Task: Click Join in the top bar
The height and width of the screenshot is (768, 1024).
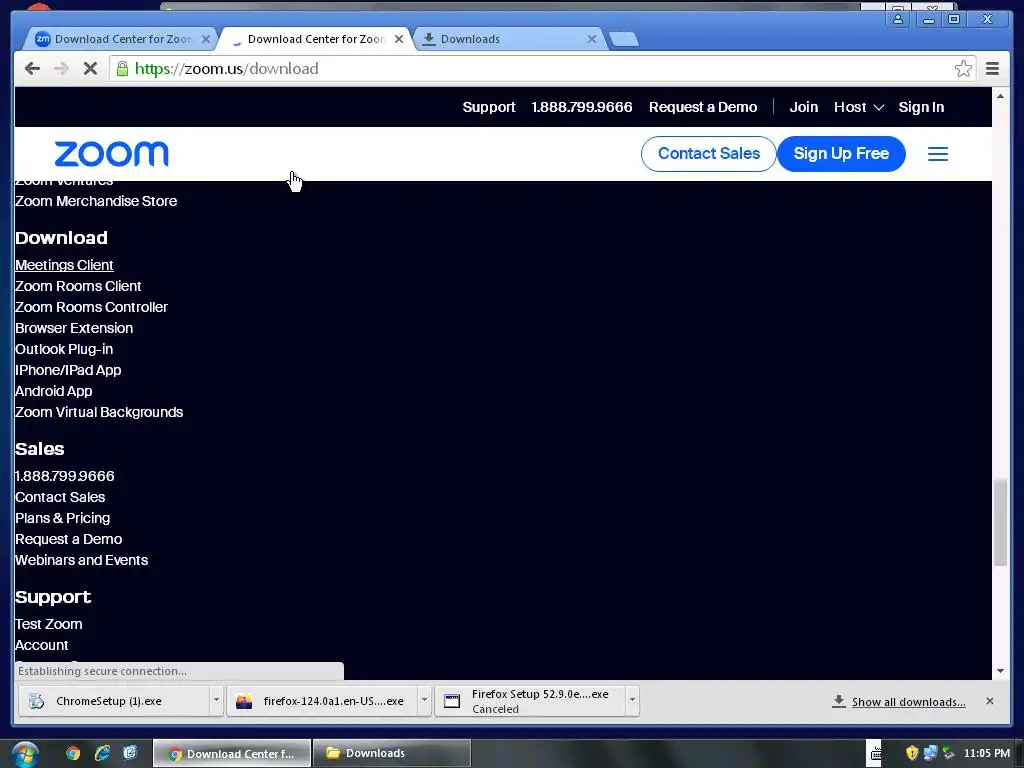Action: click(803, 107)
